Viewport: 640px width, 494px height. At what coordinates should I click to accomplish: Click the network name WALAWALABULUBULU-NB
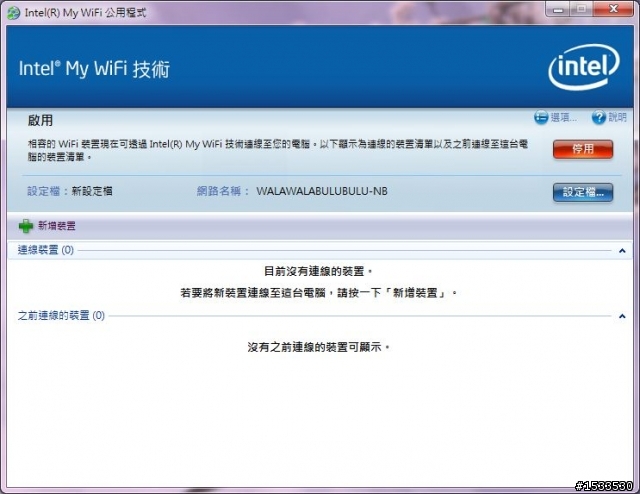click(x=322, y=191)
